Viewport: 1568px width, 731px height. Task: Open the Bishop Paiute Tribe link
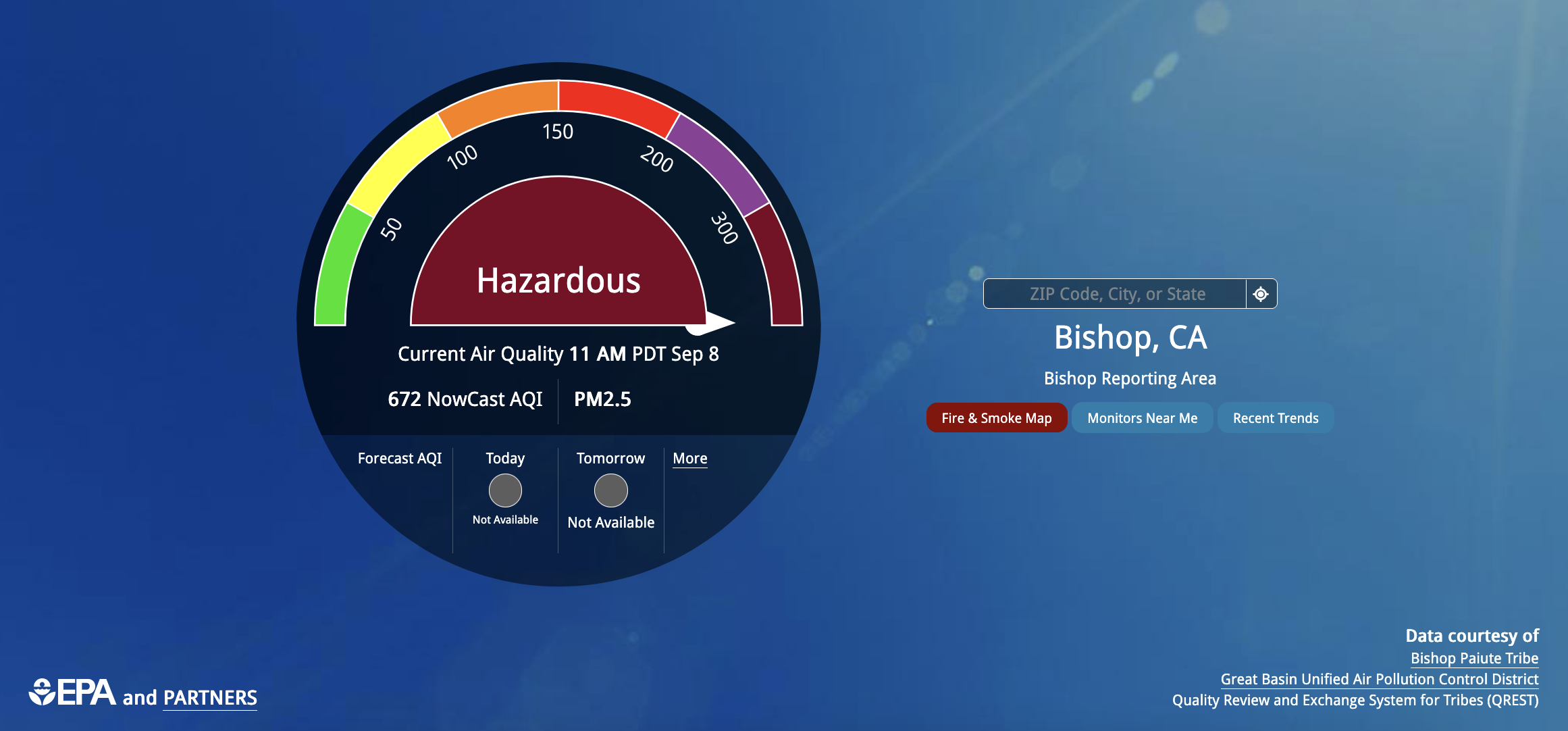(1474, 658)
